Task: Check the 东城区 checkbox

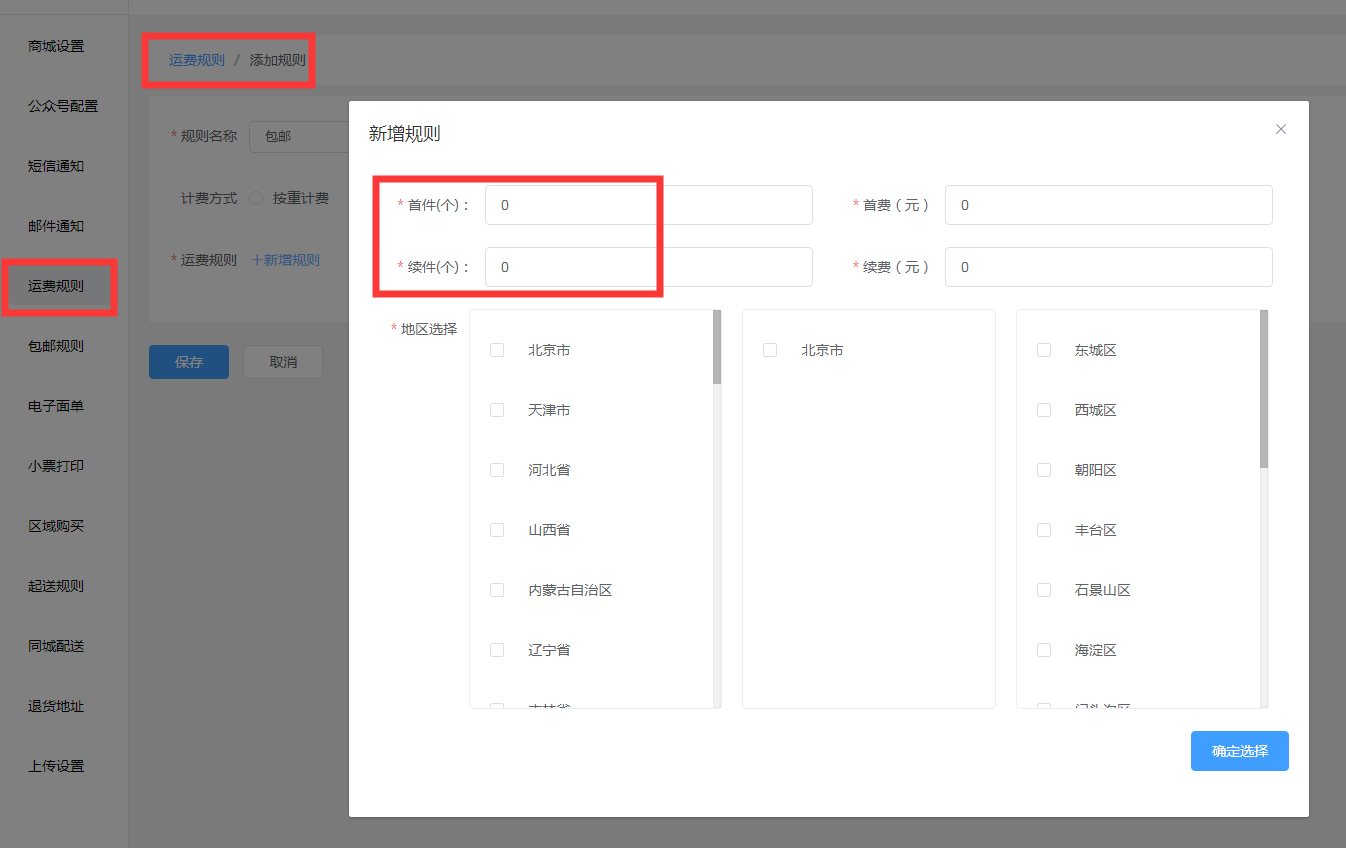Action: click(1044, 350)
